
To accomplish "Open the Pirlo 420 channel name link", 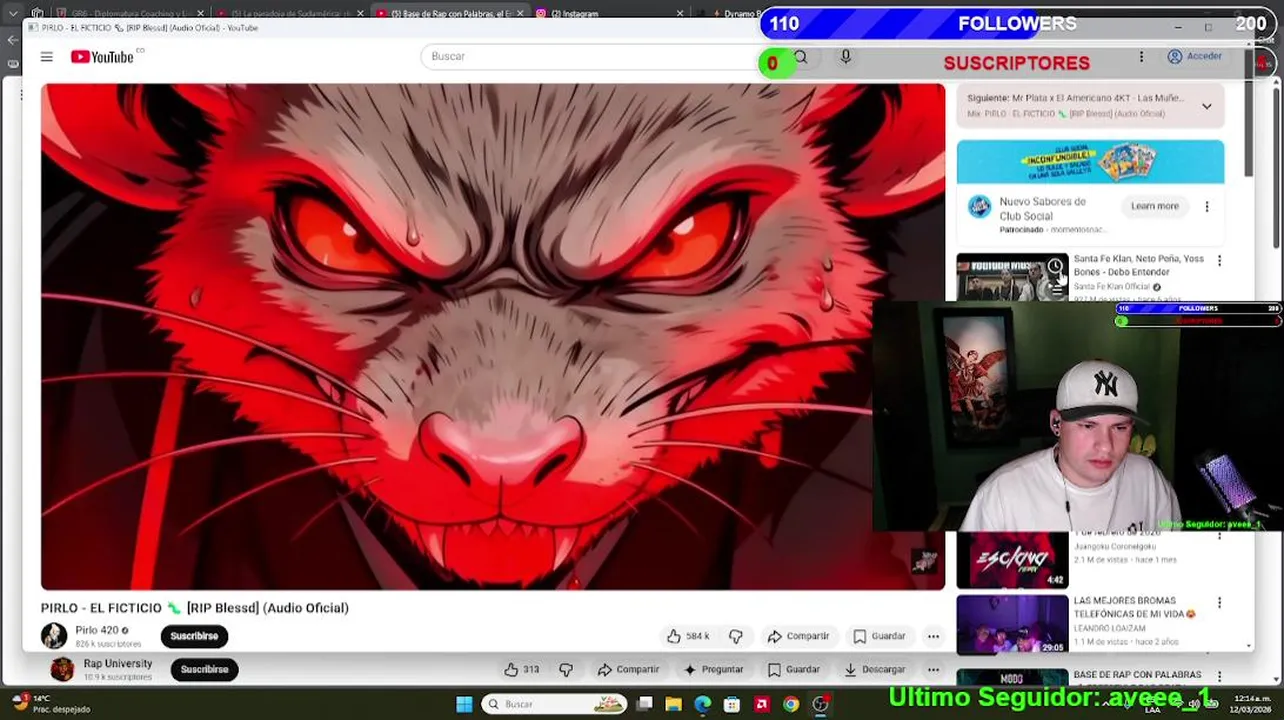I will [x=97, y=630].
